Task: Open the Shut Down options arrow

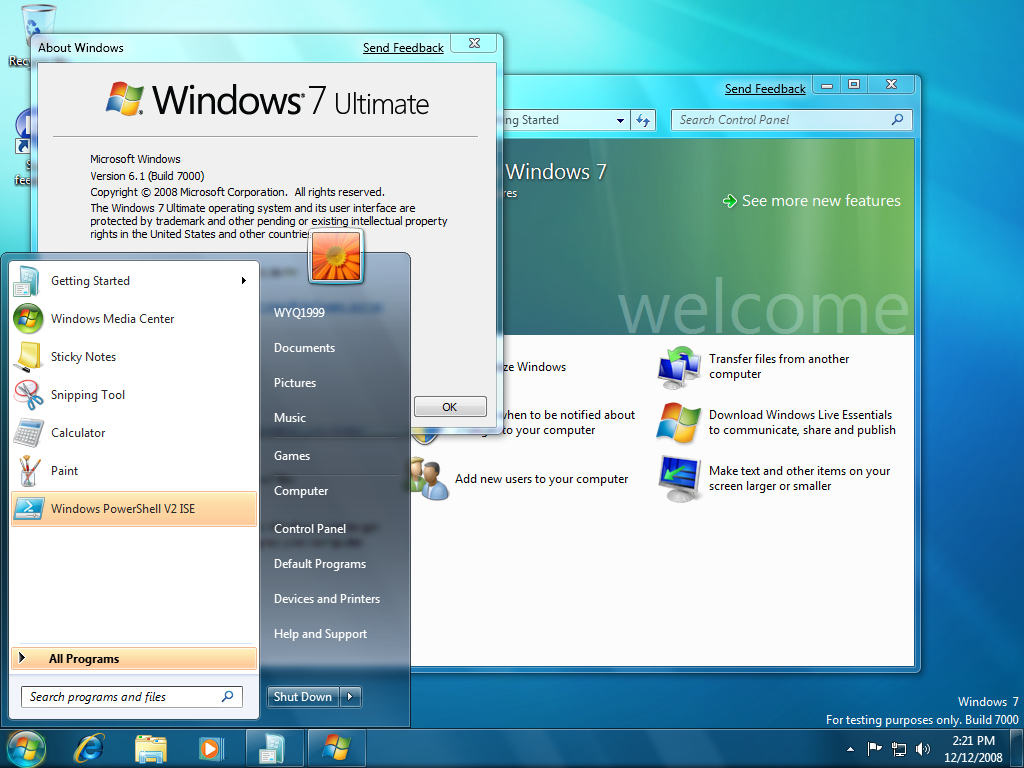Action: (350, 697)
